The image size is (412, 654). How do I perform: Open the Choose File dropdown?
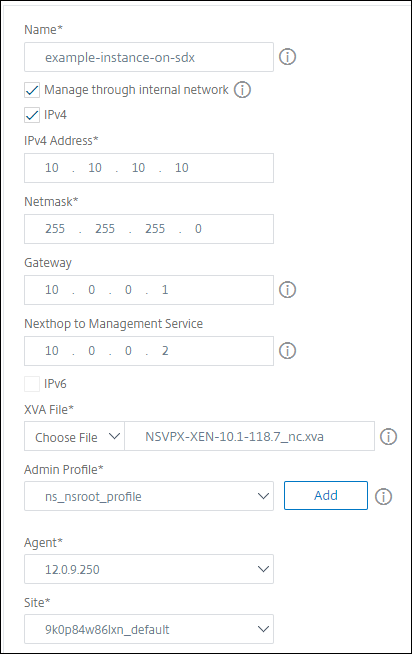coord(74,436)
